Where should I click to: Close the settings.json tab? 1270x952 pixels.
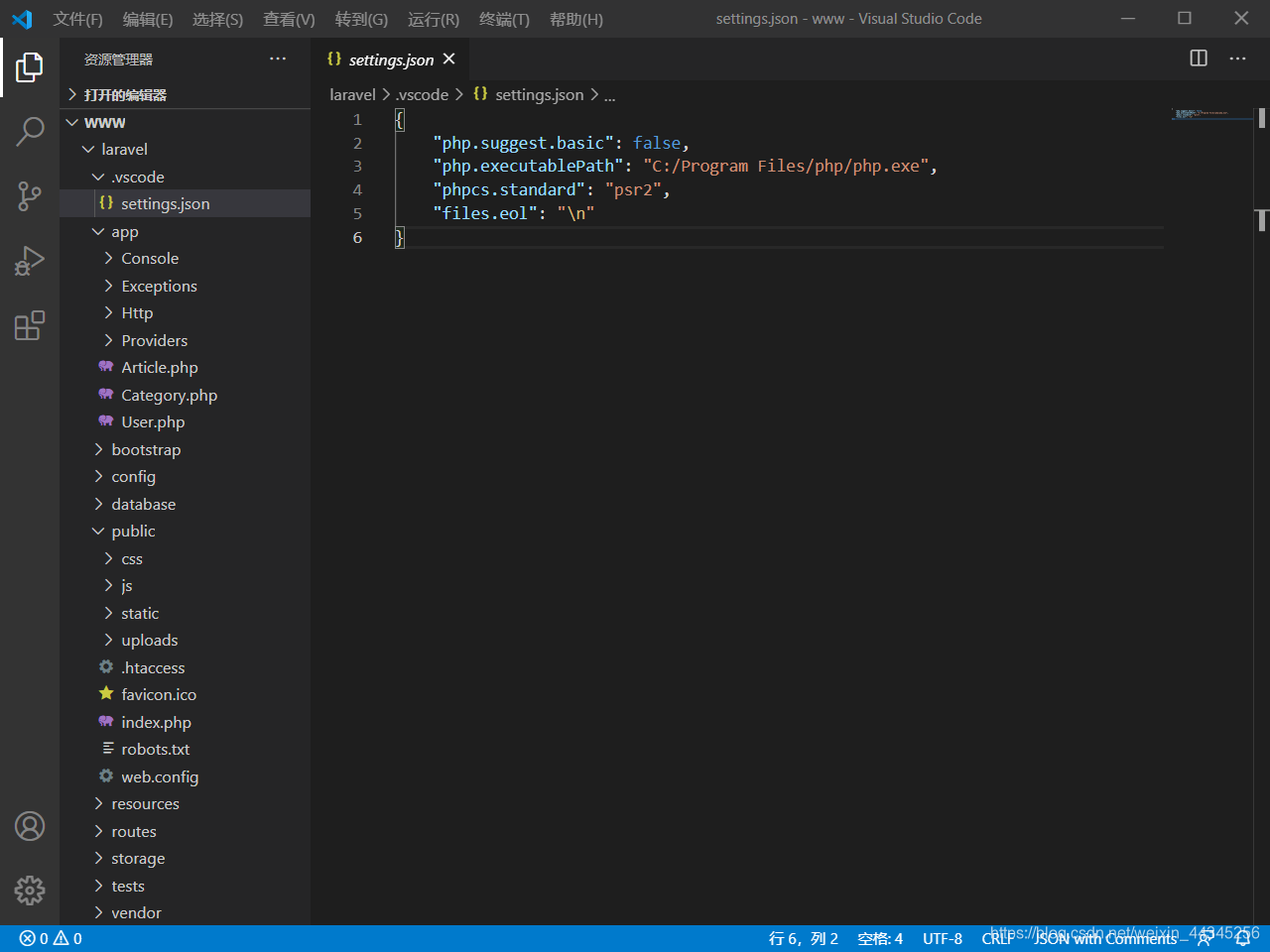[x=449, y=59]
